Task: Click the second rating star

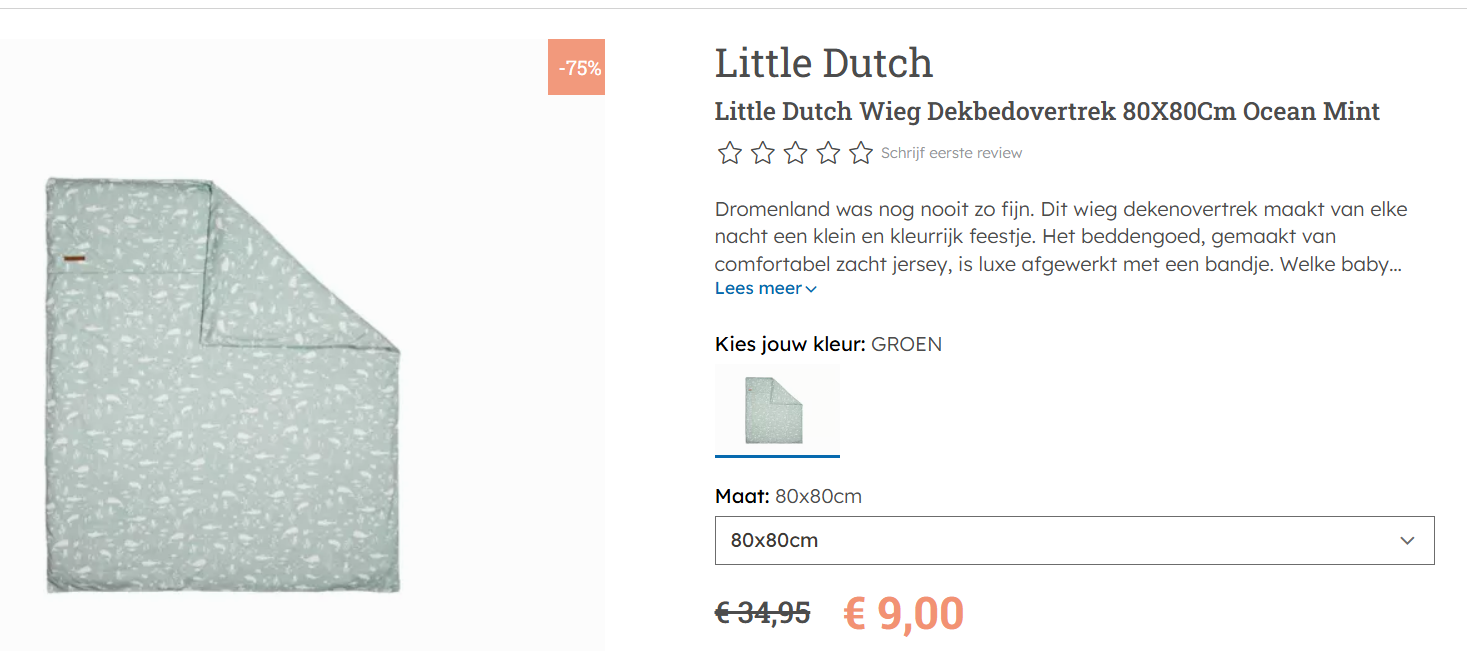Action: tap(762, 152)
